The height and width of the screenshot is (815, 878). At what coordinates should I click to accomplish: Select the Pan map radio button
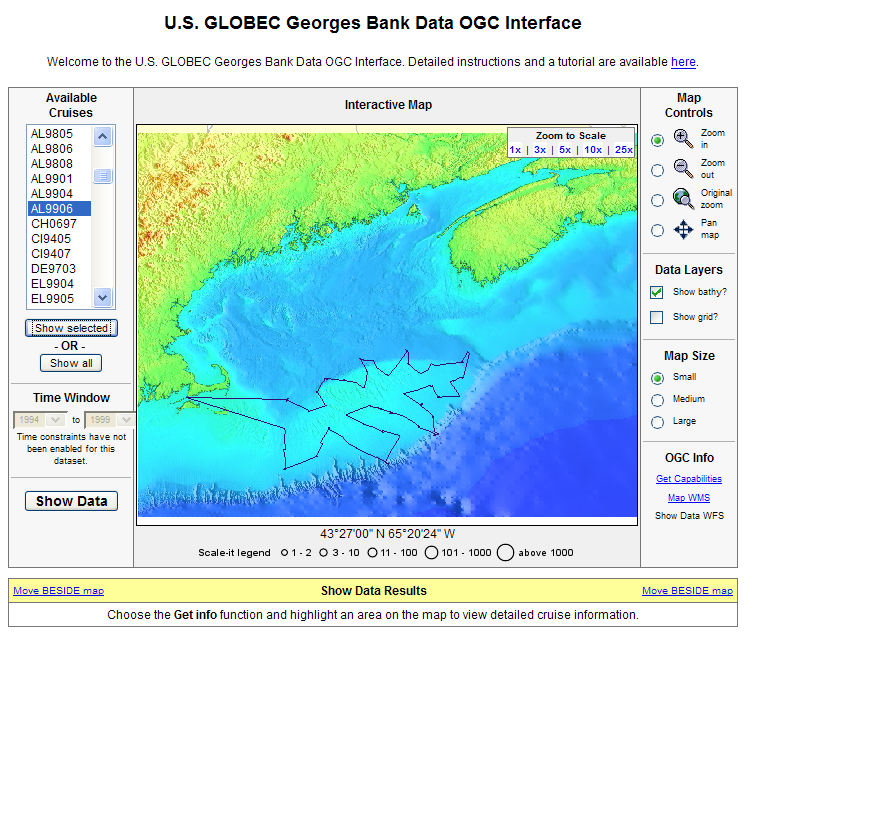[657, 230]
